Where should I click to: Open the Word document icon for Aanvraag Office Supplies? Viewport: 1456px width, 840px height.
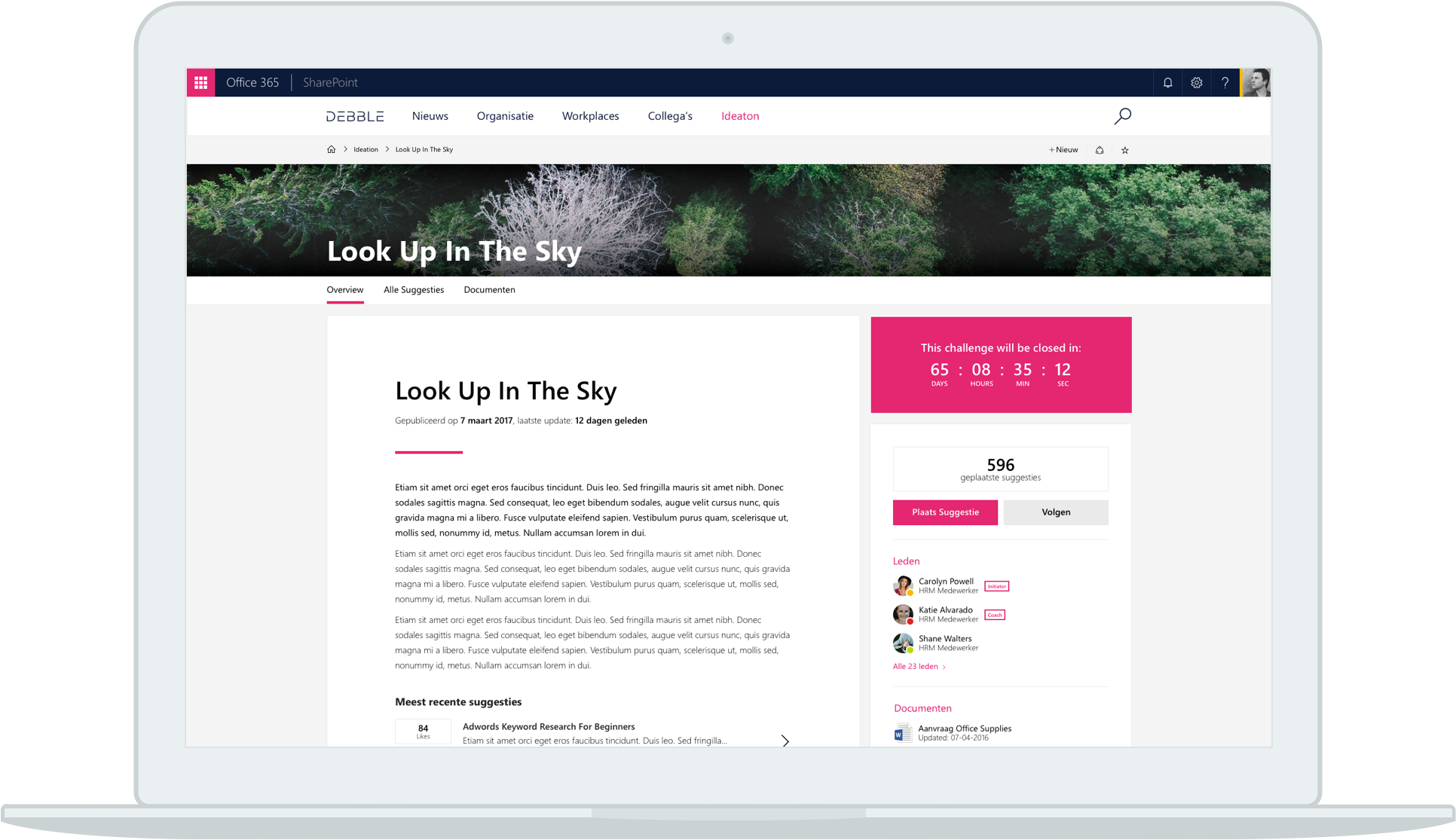tap(902, 733)
